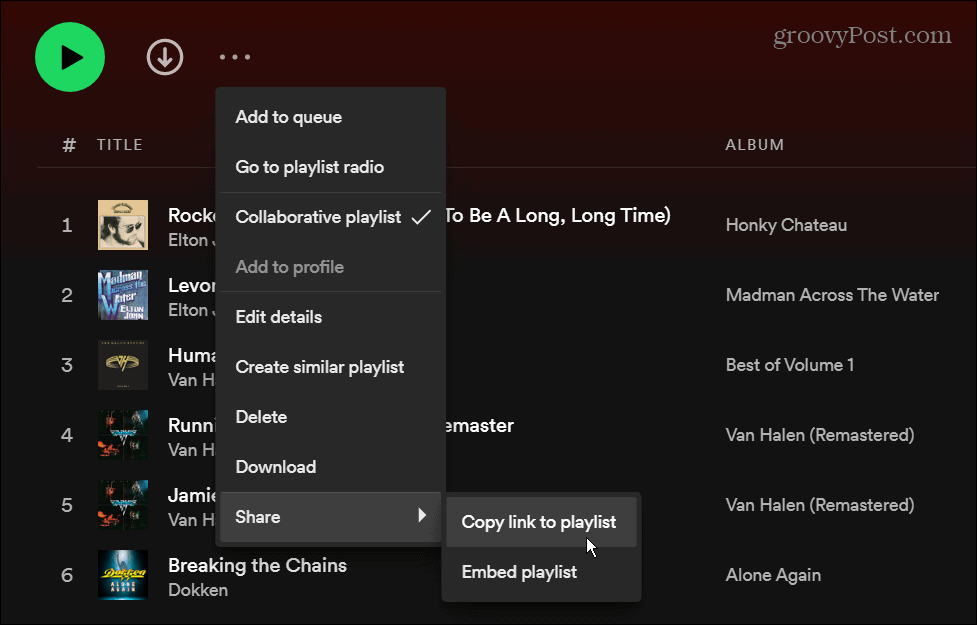Image resolution: width=977 pixels, height=625 pixels.
Task: Toggle Download for this playlist
Action: [x=275, y=467]
